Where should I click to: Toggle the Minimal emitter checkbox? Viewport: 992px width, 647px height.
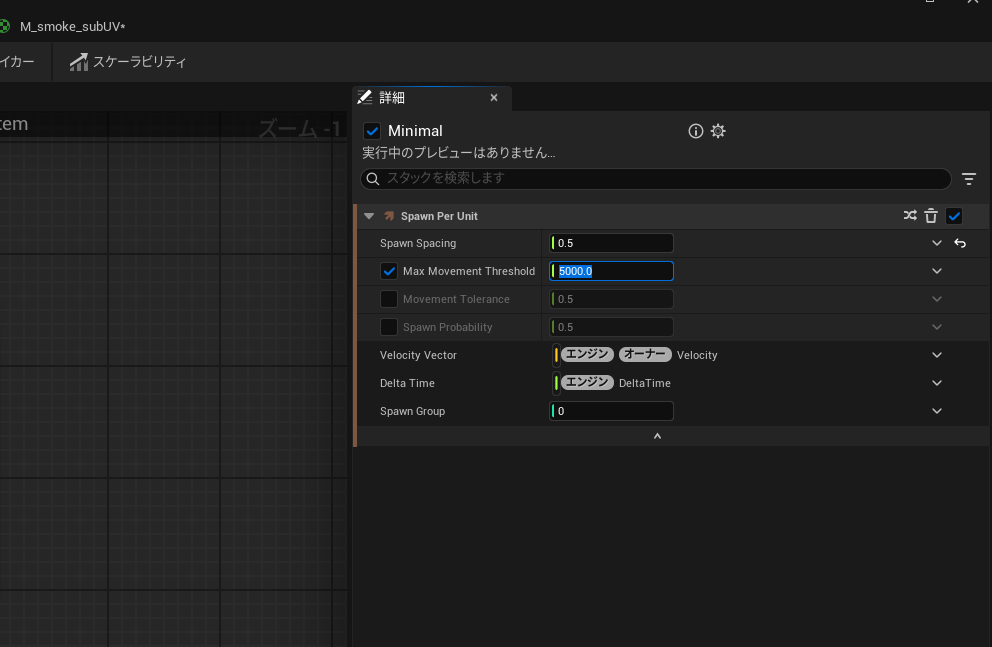click(372, 131)
